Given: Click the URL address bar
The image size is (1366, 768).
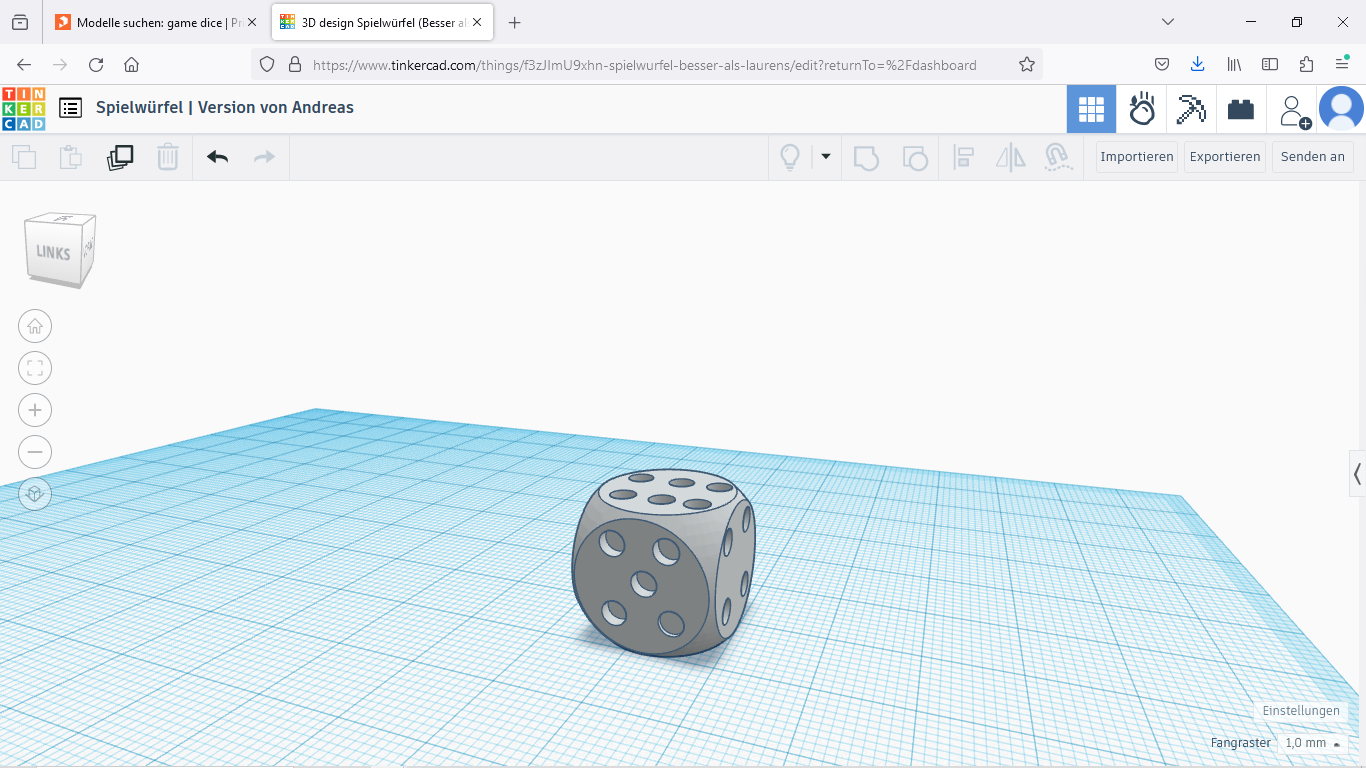Looking at the screenshot, I should tap(645, 65).
